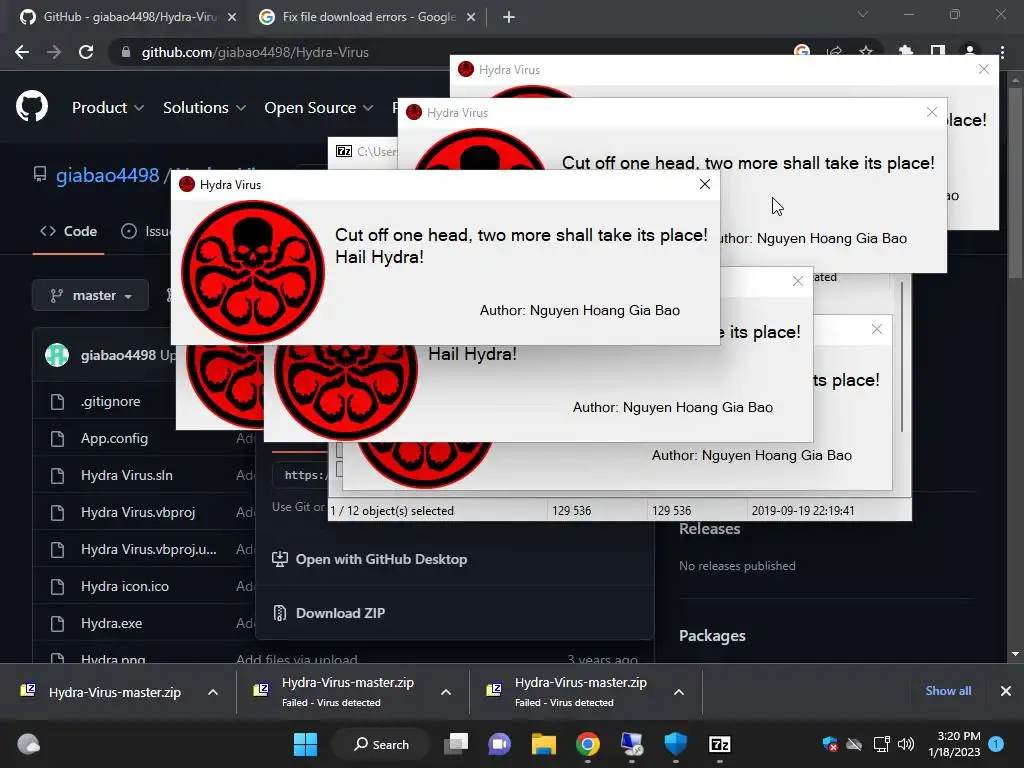Open the Chat taskbar icon
The image size is (1024, 768).
coord(500,744)
